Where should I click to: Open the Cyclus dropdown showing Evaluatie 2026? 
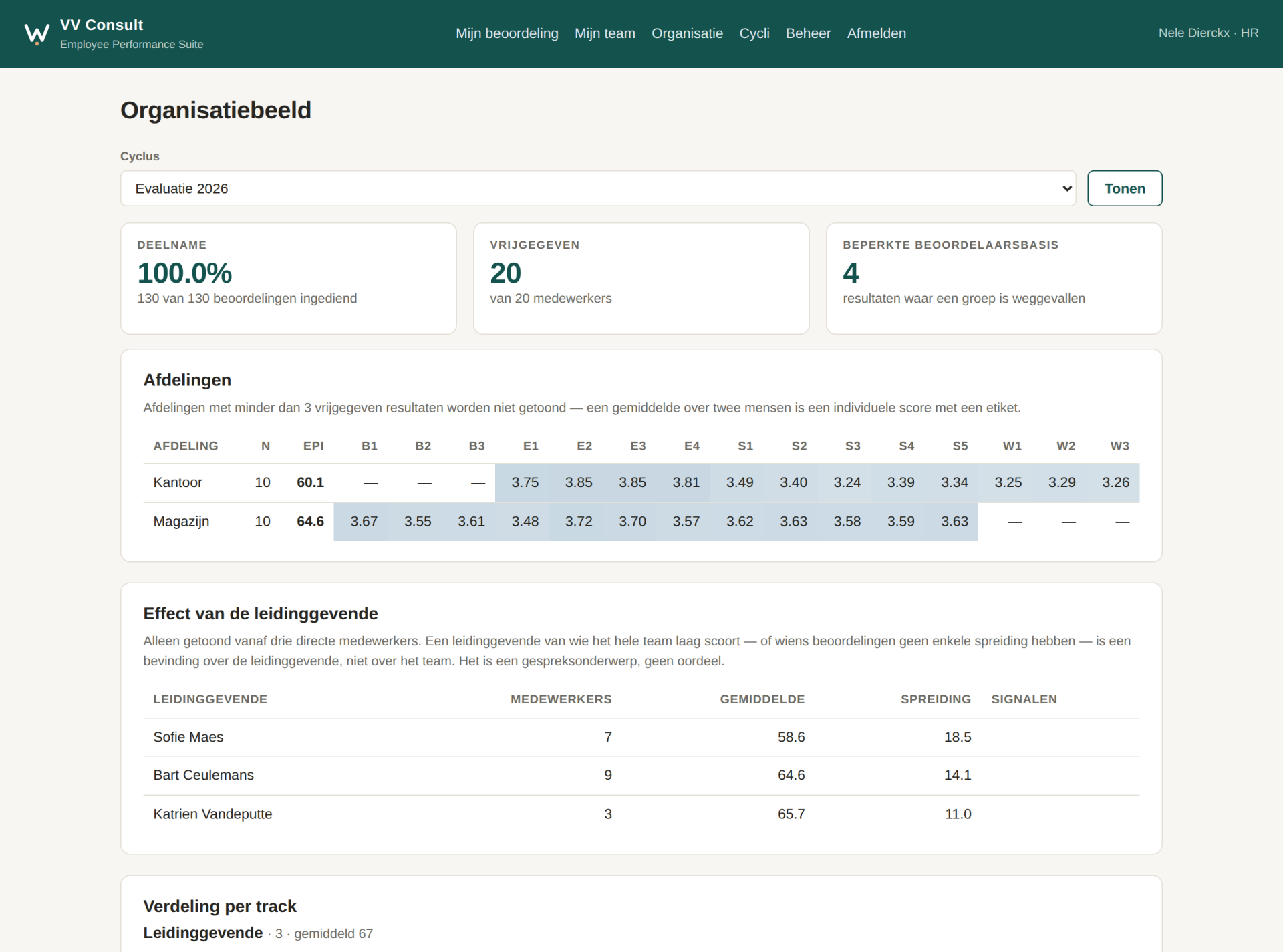pyautogui.click(x=598, y=188)
